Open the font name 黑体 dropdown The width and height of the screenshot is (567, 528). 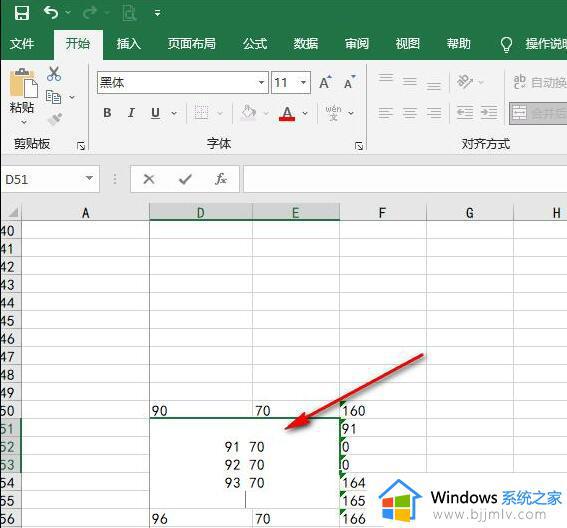[261, 83]
